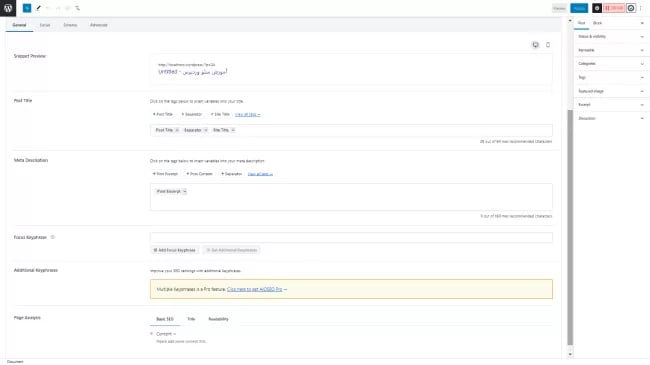650x365 pixels.
Task: Open the list view icon in the top toolbar
Action: [77, 8]
